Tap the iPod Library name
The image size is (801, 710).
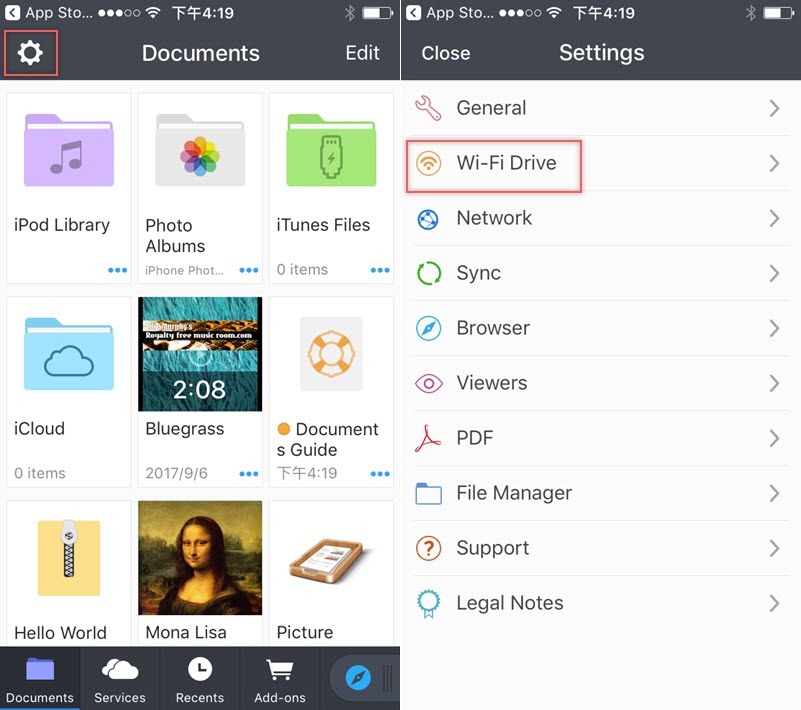(62, 225)
